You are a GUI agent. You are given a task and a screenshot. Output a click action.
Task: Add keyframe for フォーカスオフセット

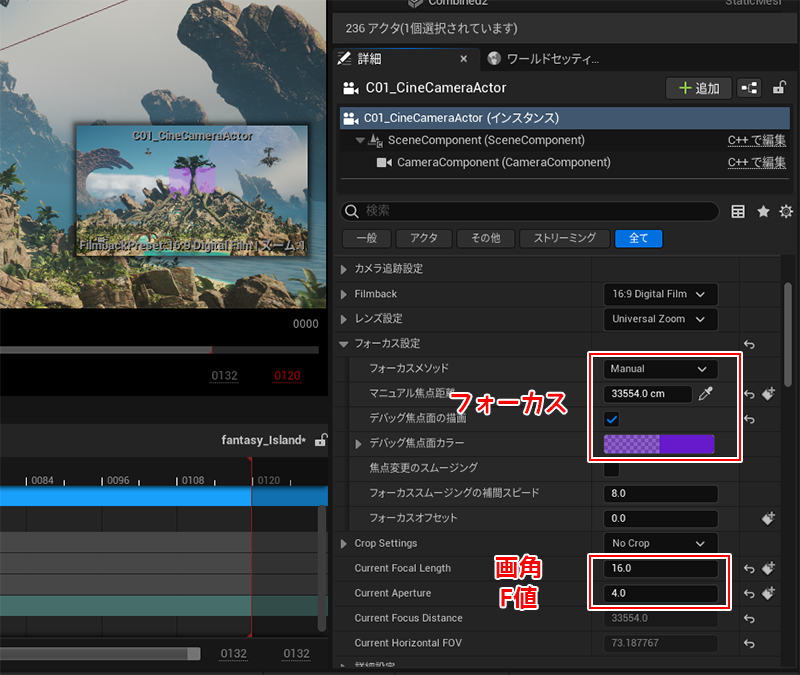[768, 519]
